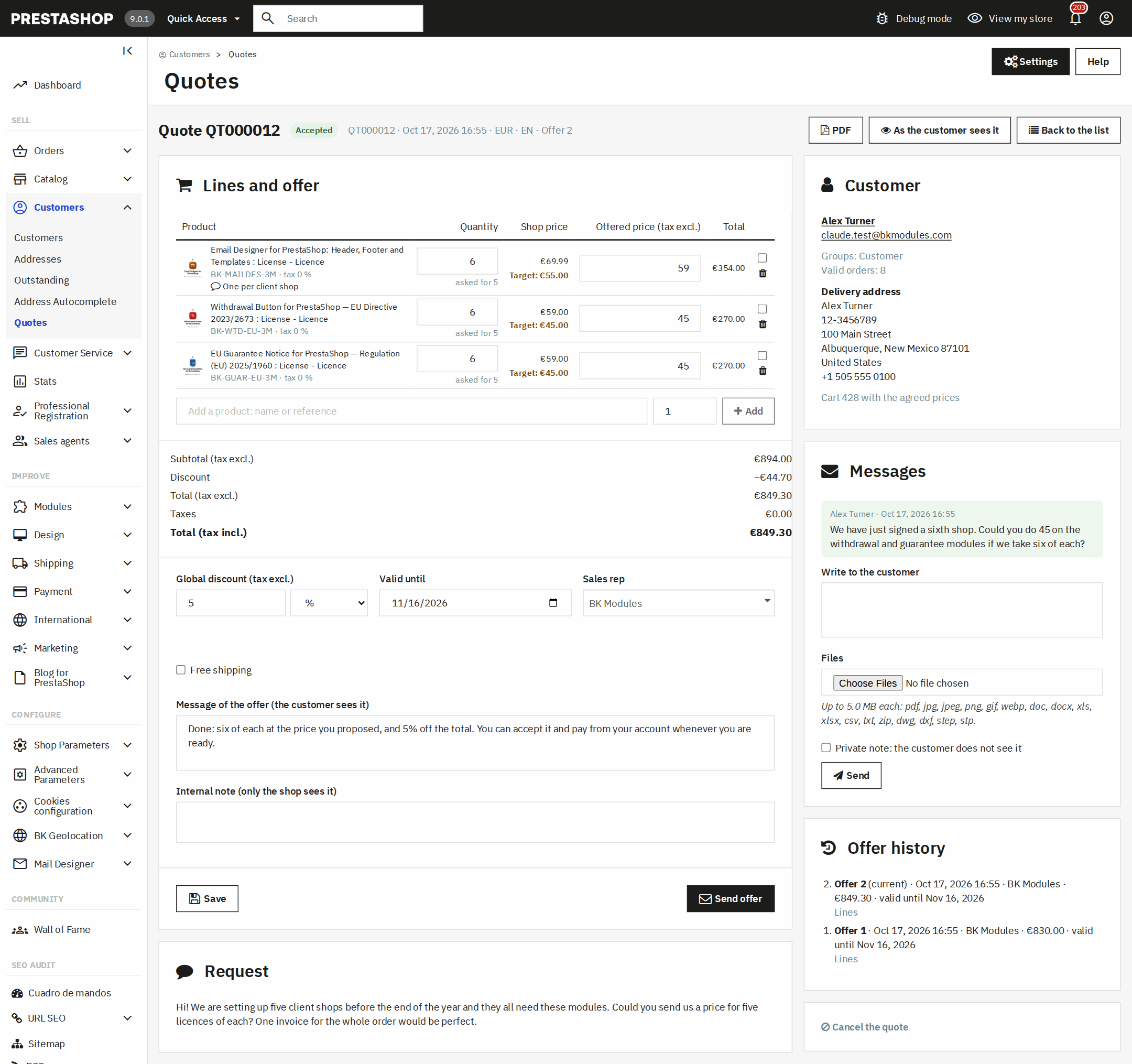The width and height of the screenshot is (1132, 1064).
Task: Tick the checkbox on the Withdrawal Button line
Action: [x=763, y=309]
